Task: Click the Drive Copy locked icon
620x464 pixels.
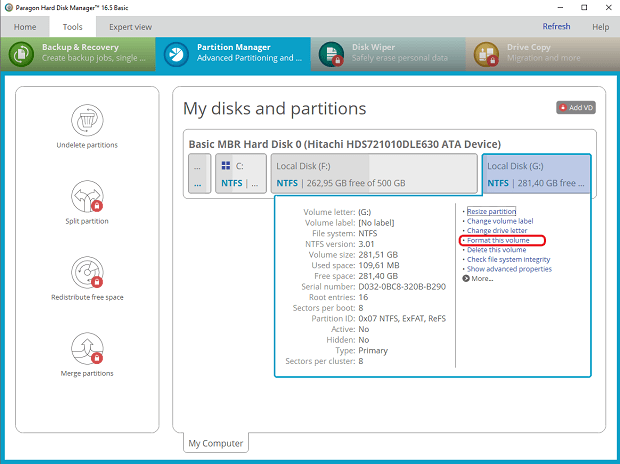Action: 486,54
